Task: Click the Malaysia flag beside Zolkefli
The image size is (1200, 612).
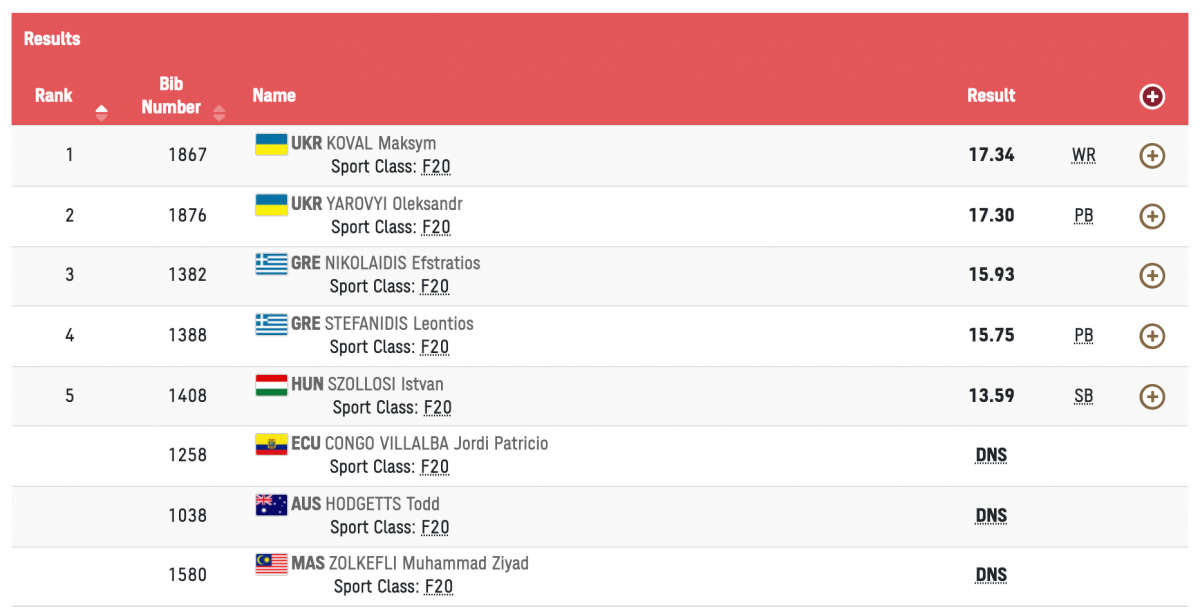Action: 271,564
